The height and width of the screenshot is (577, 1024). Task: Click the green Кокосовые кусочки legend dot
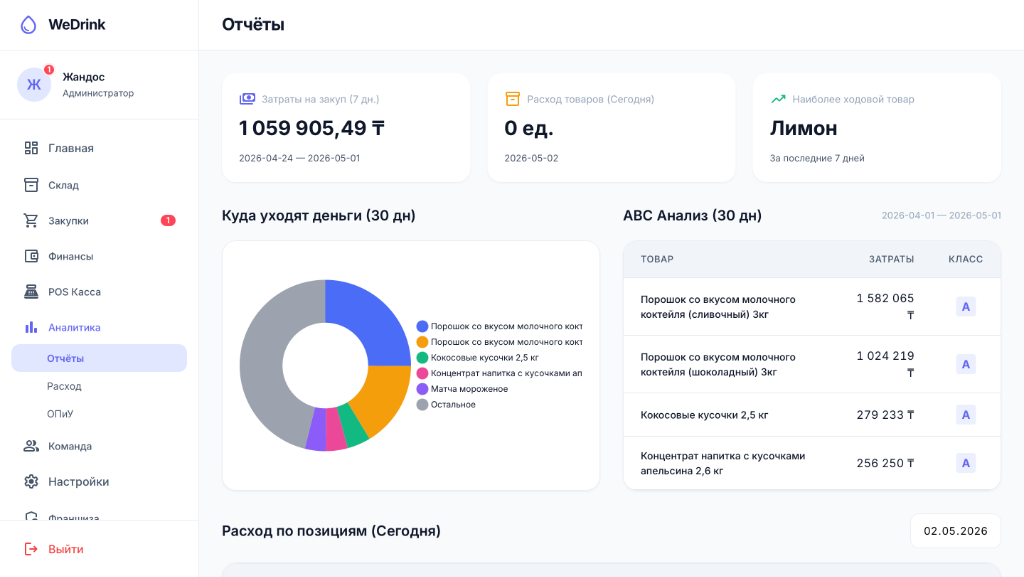pyautogui.click(x=422, y=358)
